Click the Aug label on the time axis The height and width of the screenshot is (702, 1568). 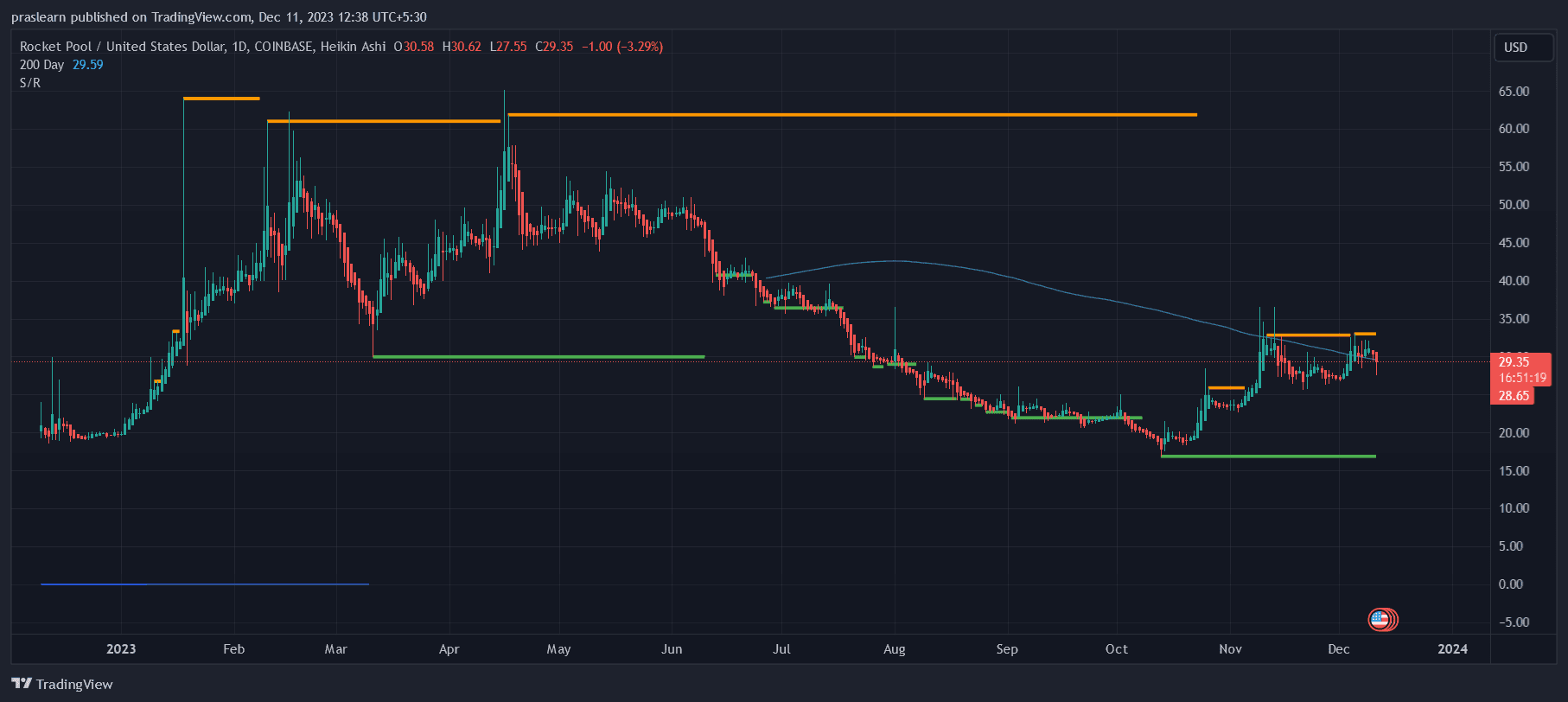tap(895, 649)
